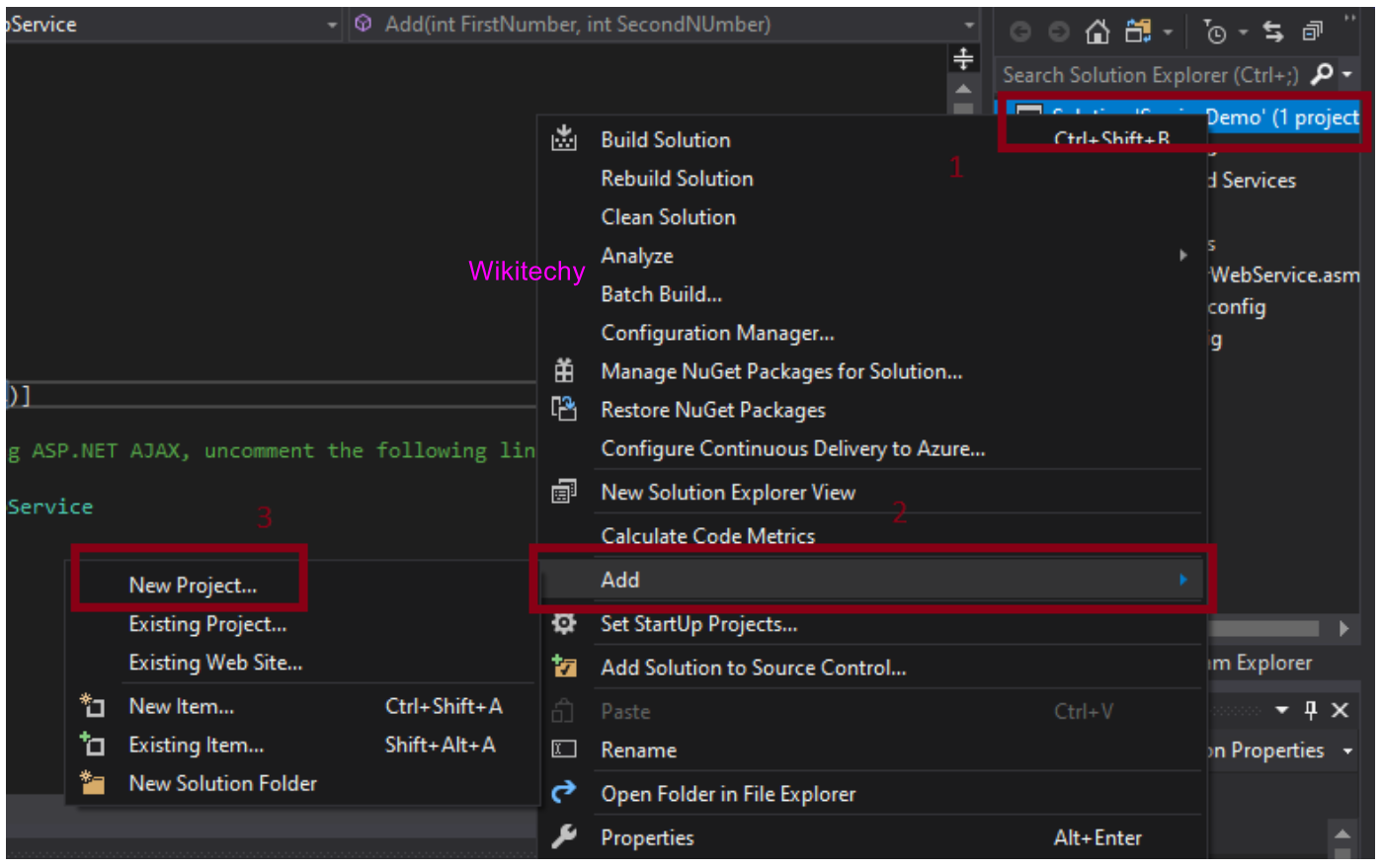The height and width of the screenshot is (868, 1382).
Task: Click inside the Search Solution Explorer field
Action: click(1150, 75)
